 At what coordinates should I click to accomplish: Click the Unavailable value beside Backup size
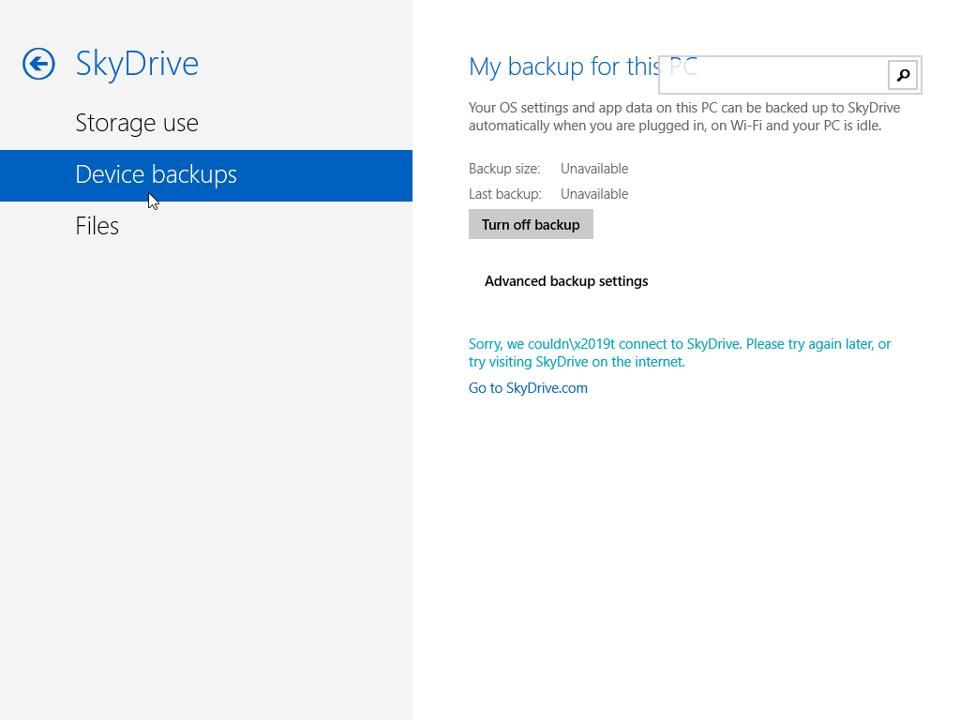coord(594,168)
